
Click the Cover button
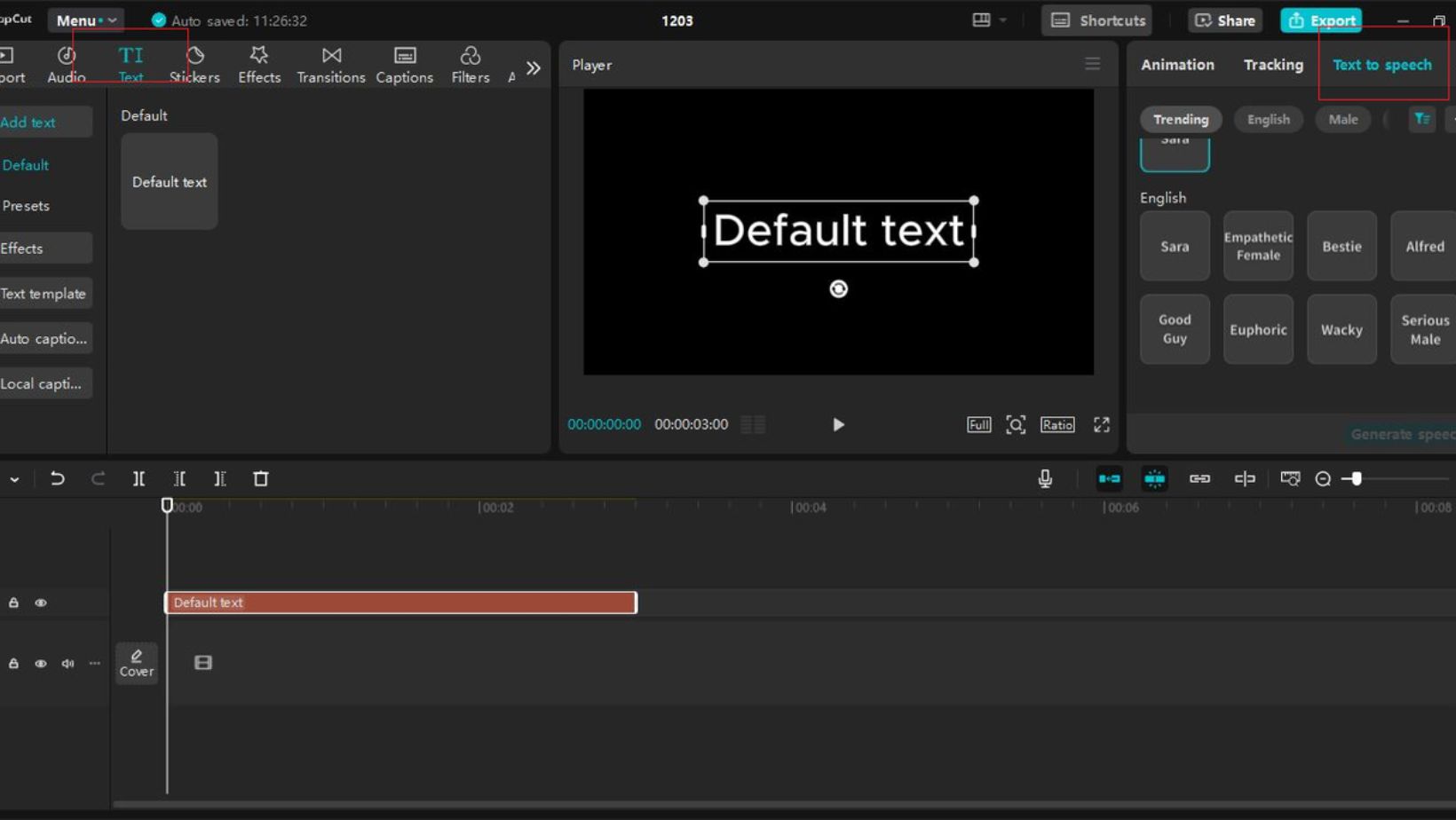(x=137, y=663)
